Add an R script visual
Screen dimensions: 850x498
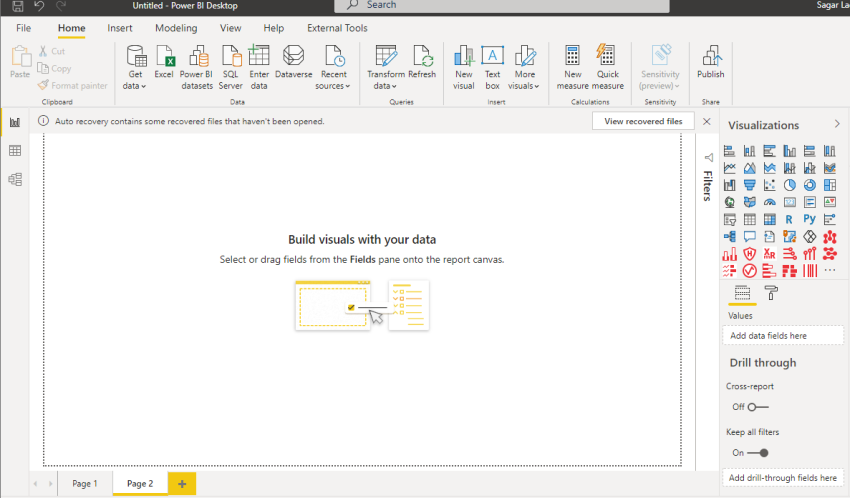point(790,219)
